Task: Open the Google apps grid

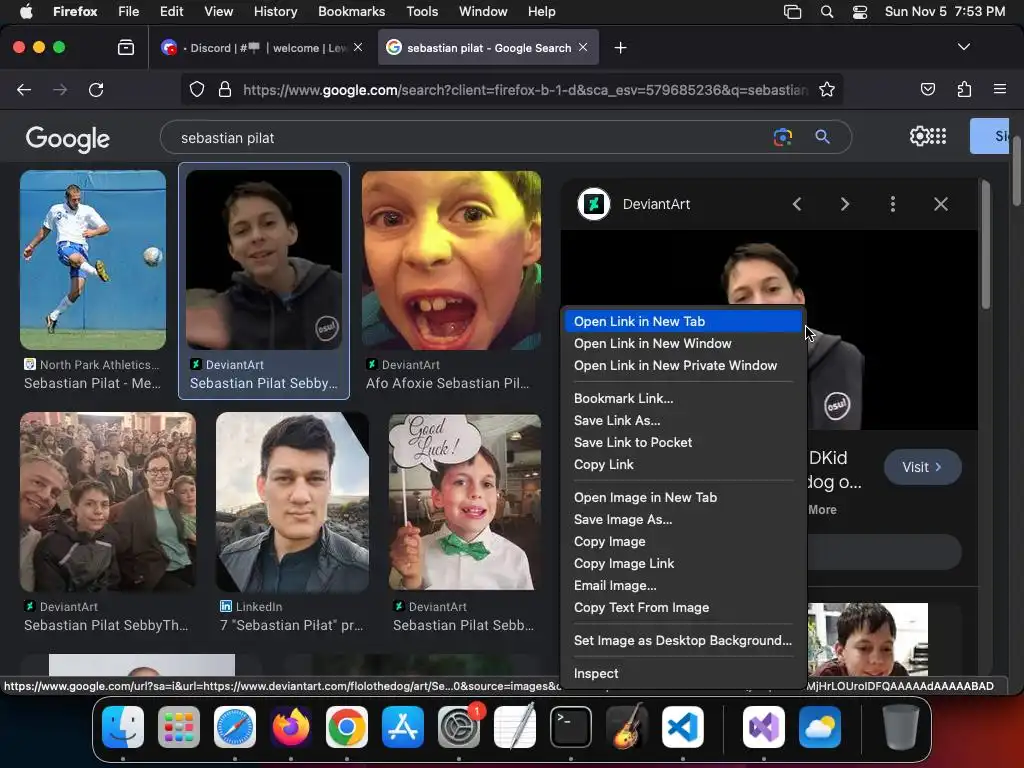Action: [938, 136]
